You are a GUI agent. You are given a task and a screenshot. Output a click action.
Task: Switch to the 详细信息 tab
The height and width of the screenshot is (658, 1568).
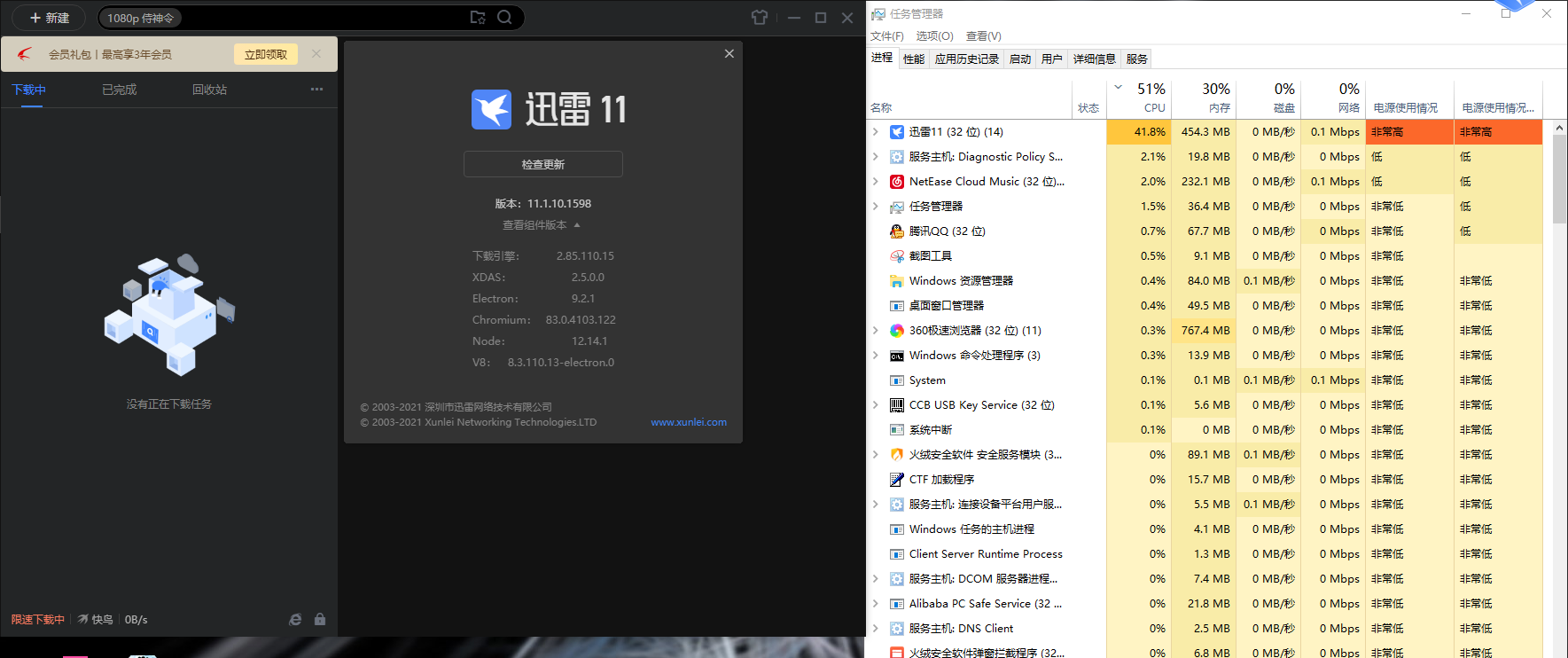pos(1094,59)
